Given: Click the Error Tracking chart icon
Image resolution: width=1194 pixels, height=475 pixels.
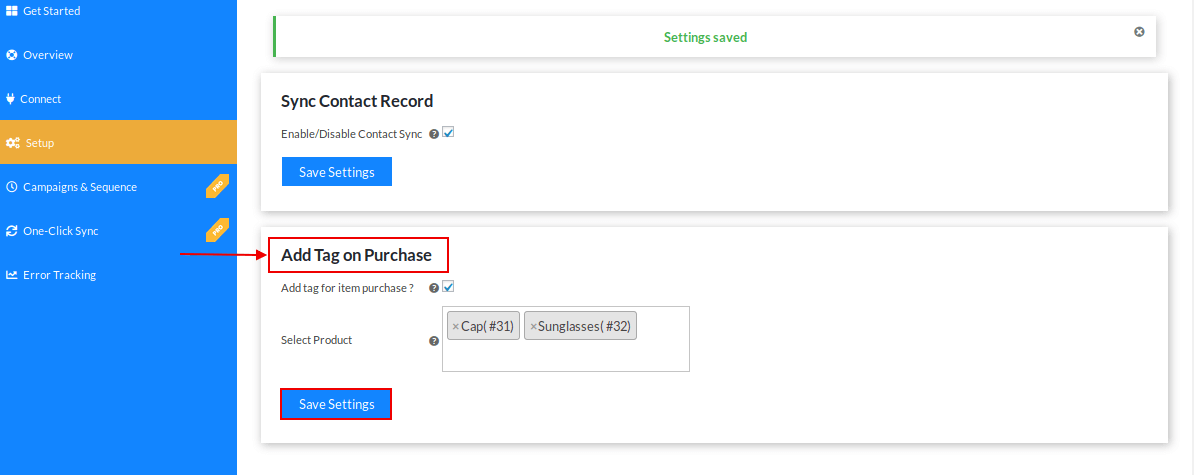Looking at the screenshot, I should coord(11,275).
